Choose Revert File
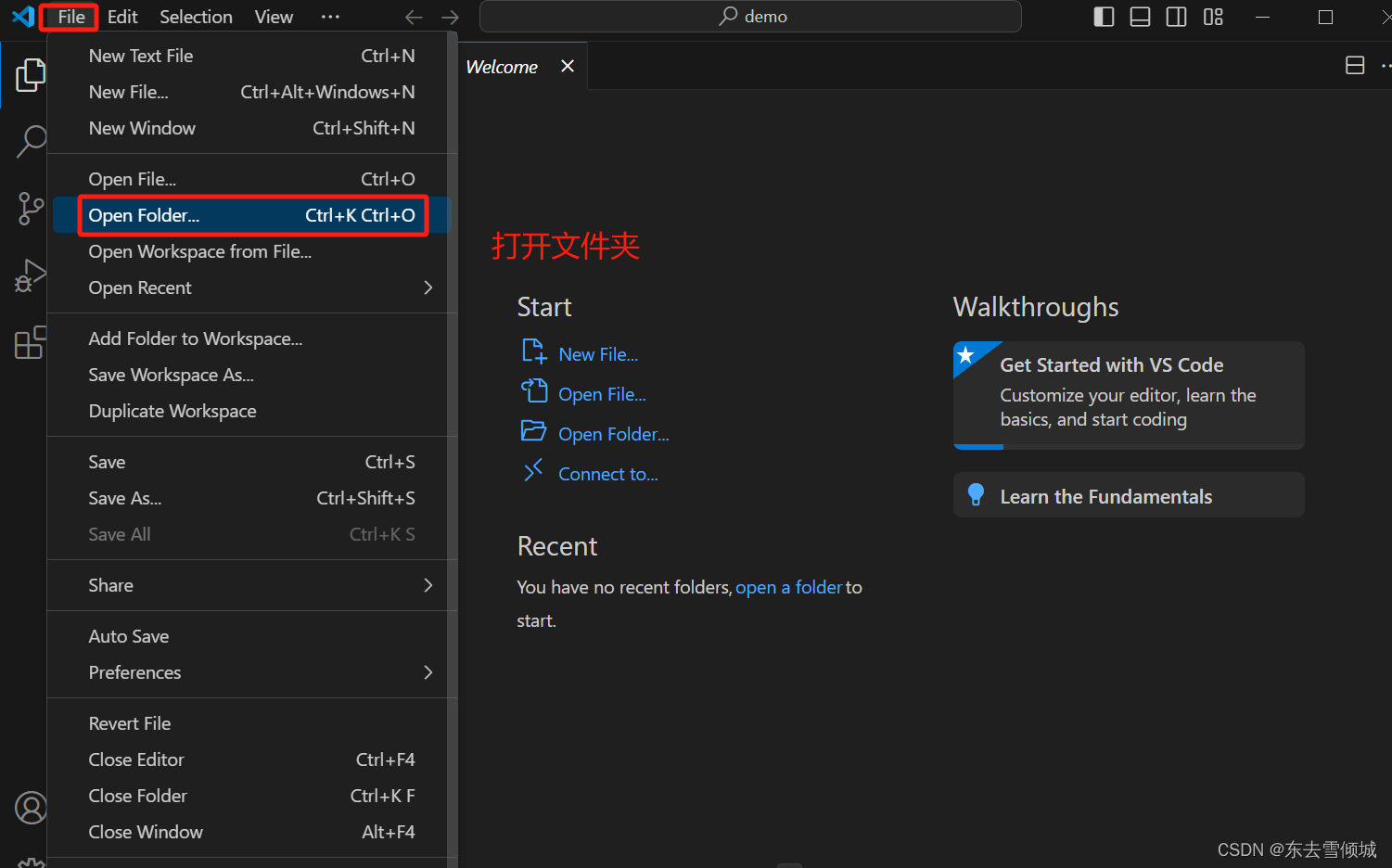Viewport: 1392px width, 868px height. pyautogui.click(x=251, y=723)
